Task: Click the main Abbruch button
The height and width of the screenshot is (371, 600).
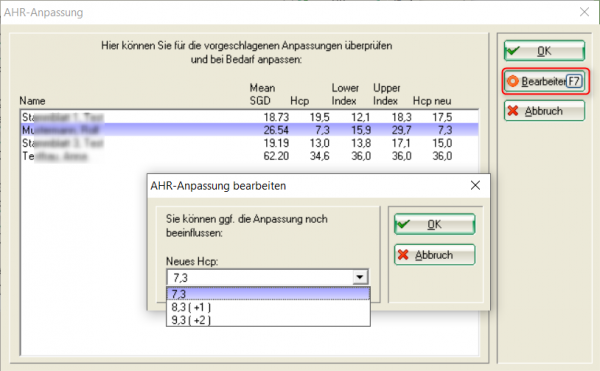Action: click(x=544, y=111)
